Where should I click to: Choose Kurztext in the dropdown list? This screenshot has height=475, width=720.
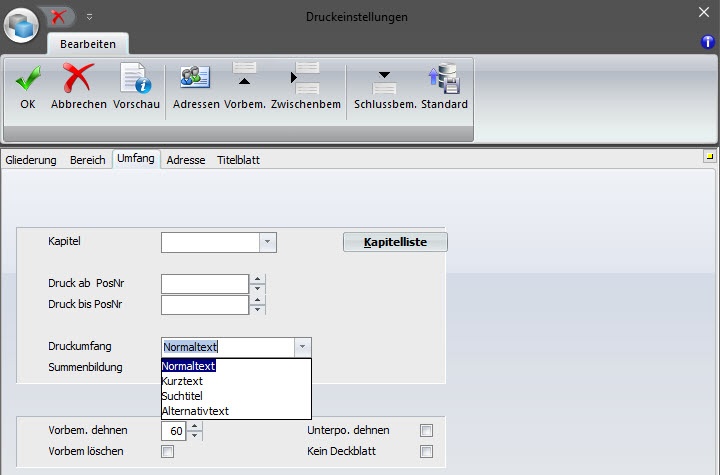(236, 381)
